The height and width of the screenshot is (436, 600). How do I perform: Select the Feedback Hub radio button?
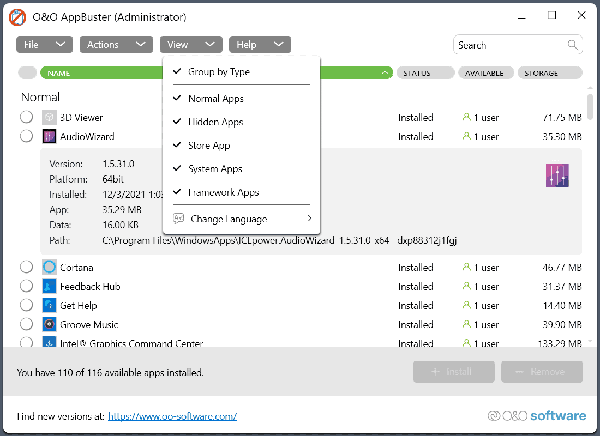26,286
